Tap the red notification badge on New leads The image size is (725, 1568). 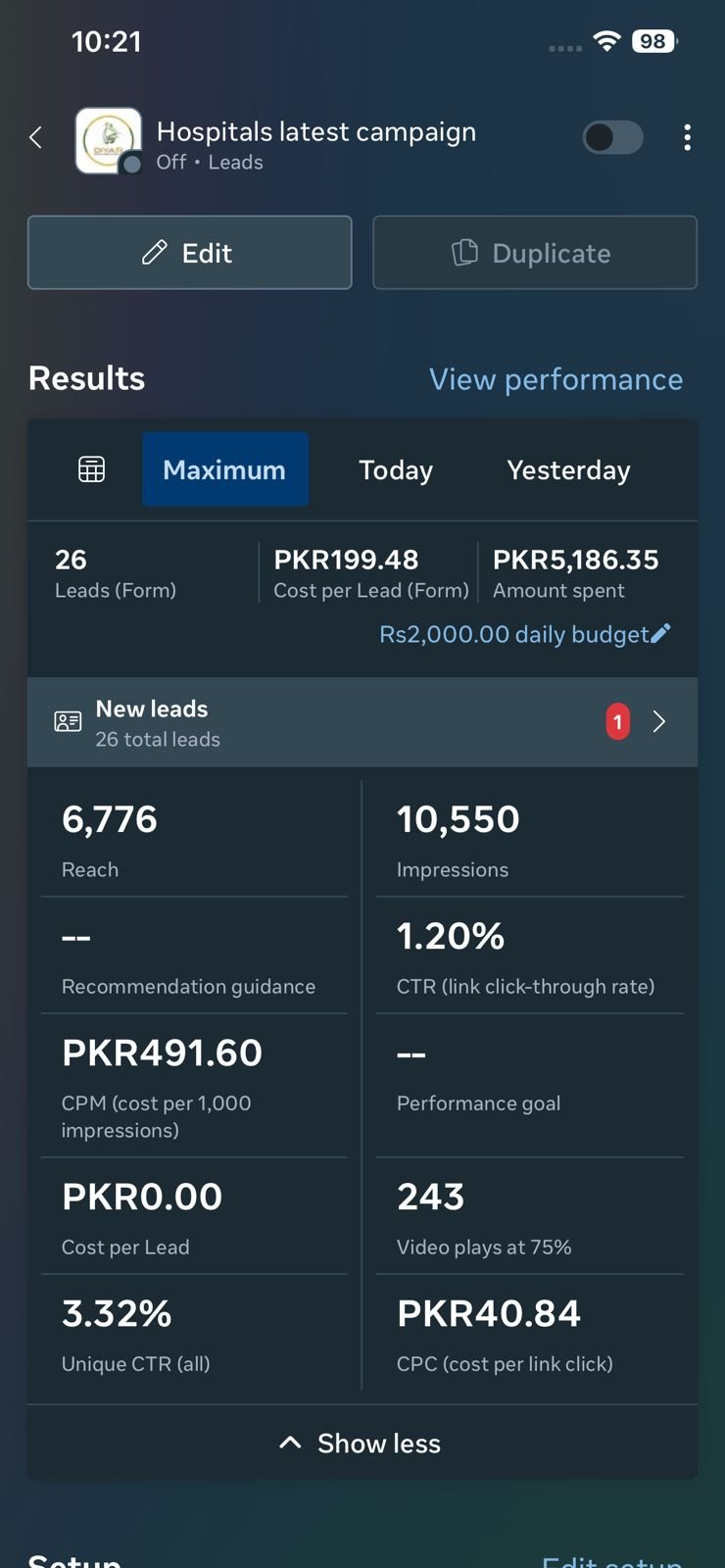[618, 722]
